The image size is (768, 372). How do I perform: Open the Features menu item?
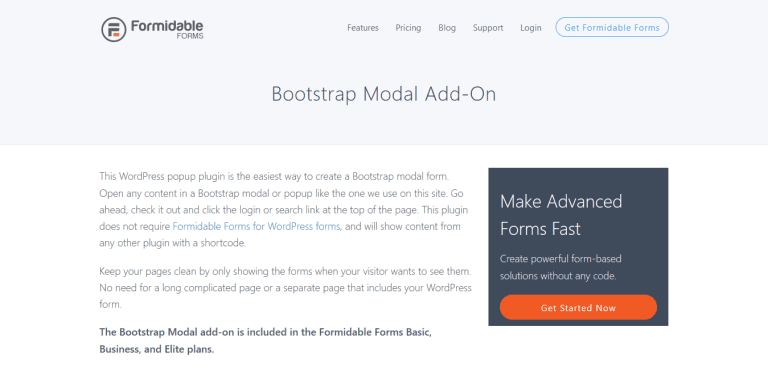coord(363,28)
